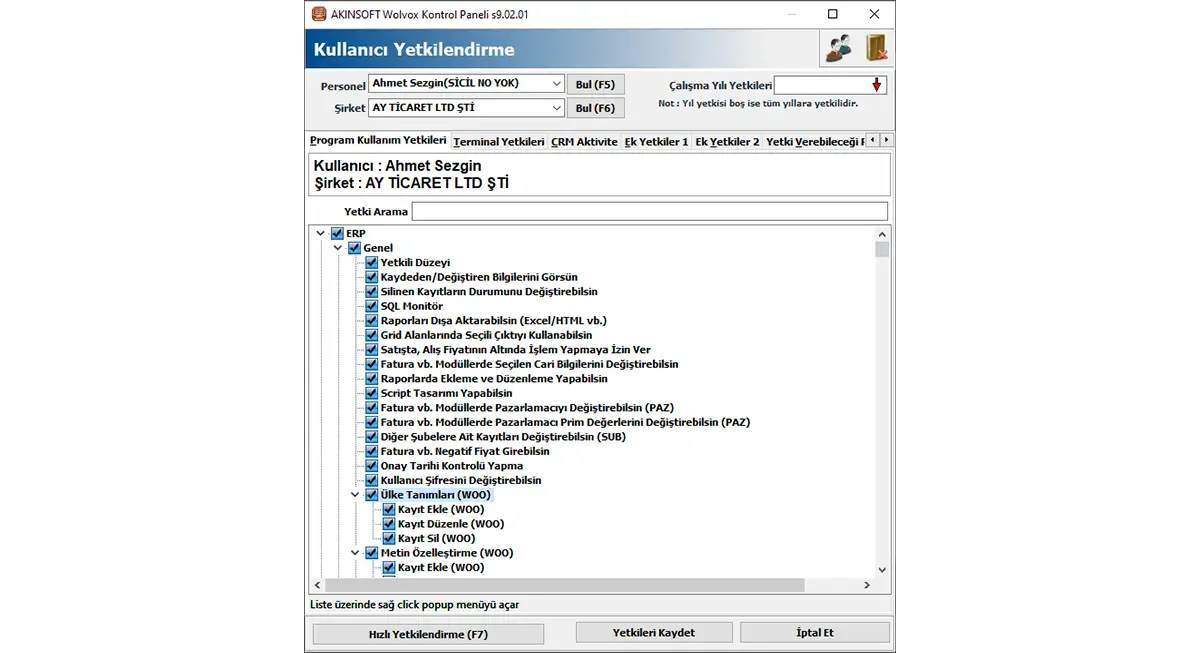Screen dimensions: 1200x653
Task: Click the horizontal scrollbar right arrow
Action: 867,585
